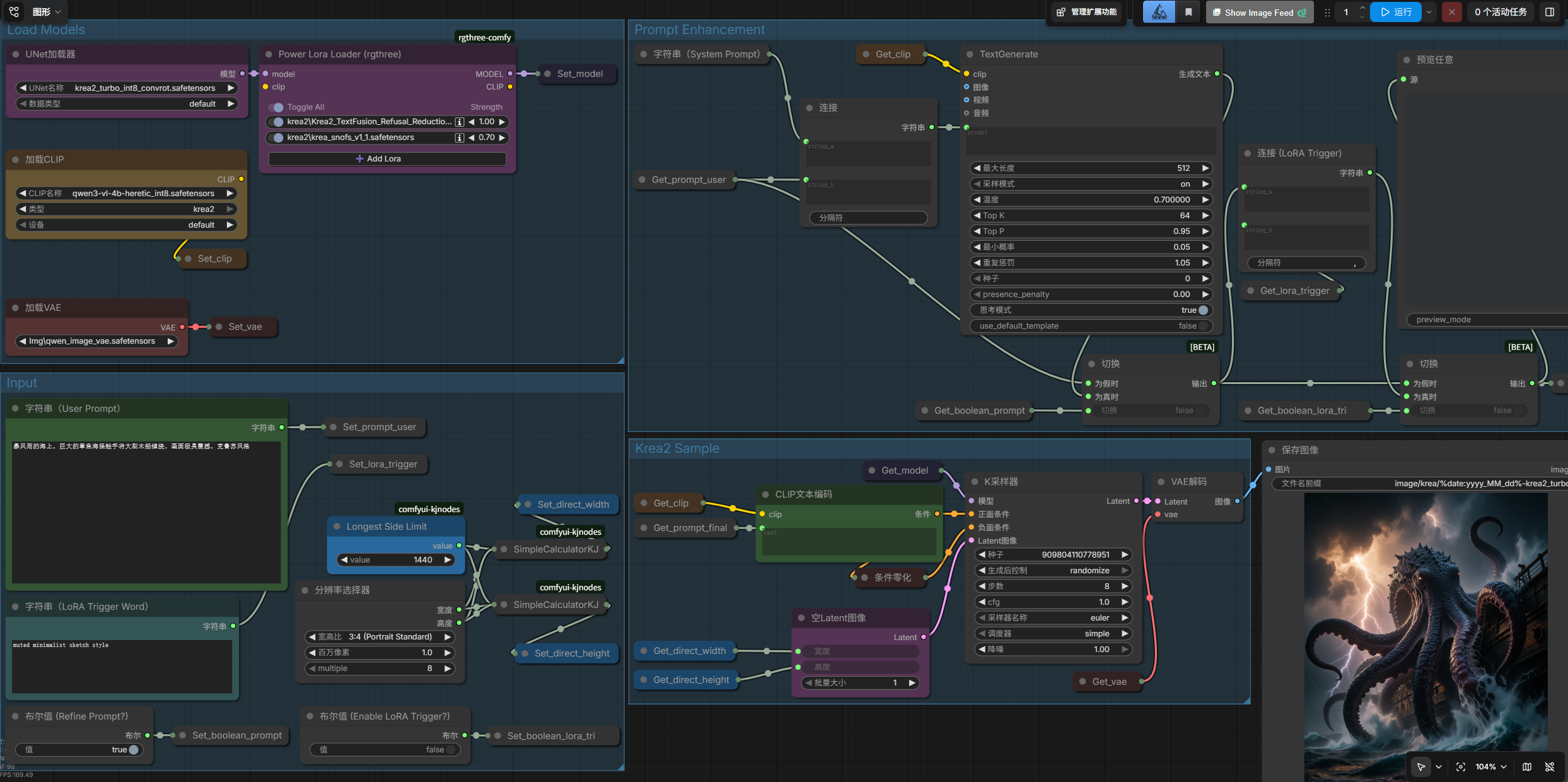Open the dropdown arrow next to 运行

[1429, 12]
